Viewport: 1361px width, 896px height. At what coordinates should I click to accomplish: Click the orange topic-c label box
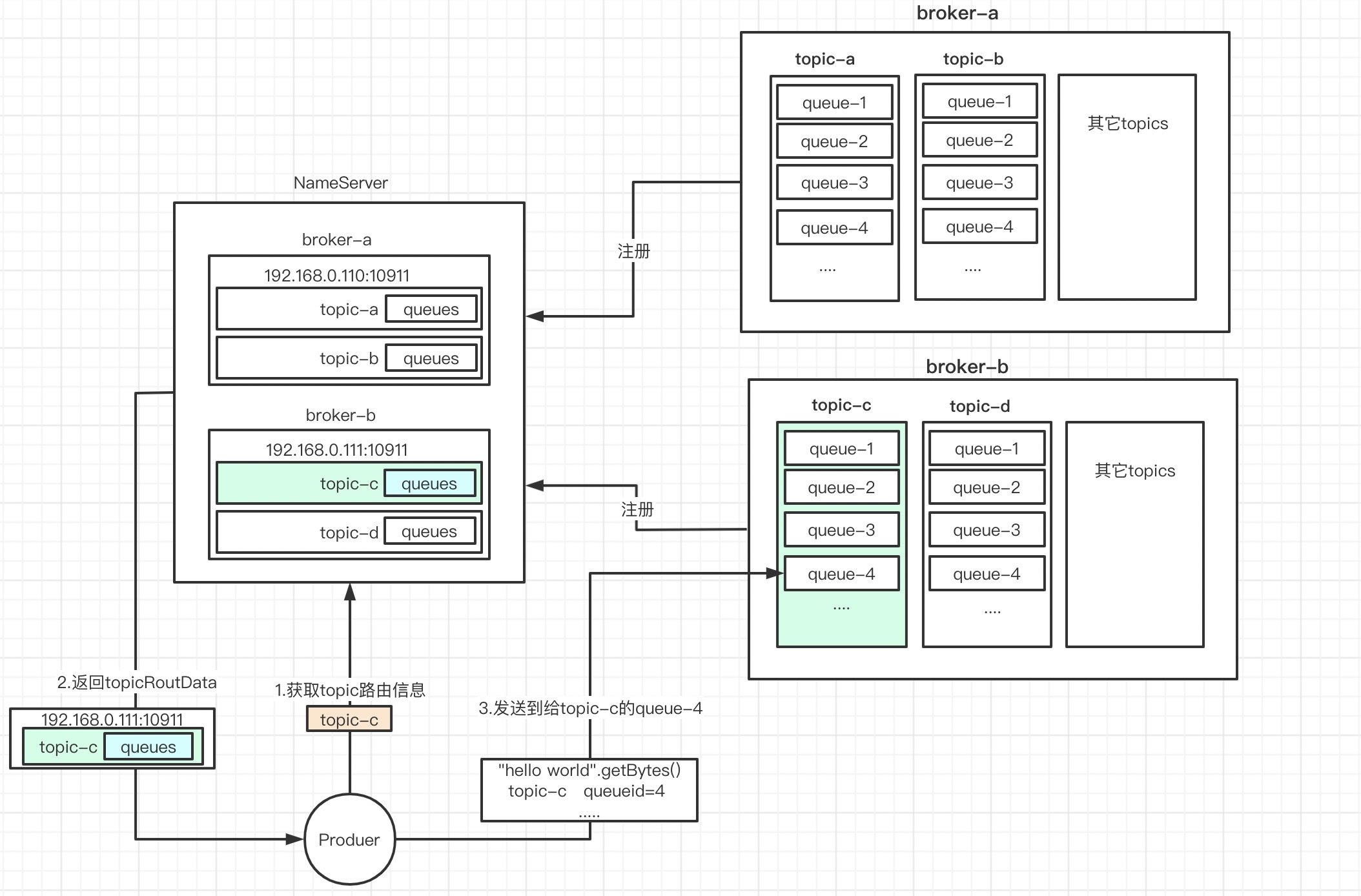pyautogui.click(x=349, y=719)
